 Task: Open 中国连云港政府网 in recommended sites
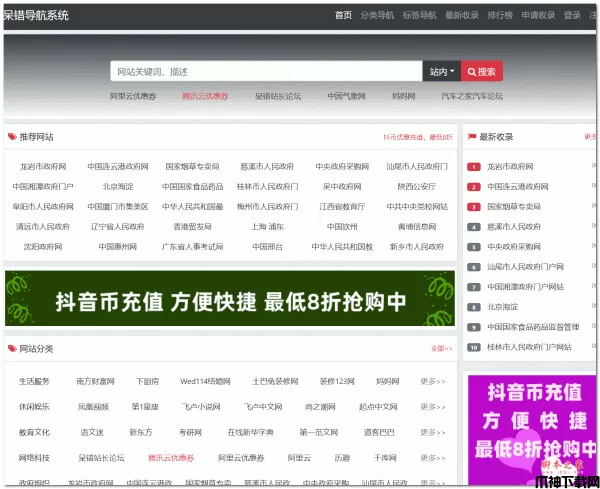(118, 166)
